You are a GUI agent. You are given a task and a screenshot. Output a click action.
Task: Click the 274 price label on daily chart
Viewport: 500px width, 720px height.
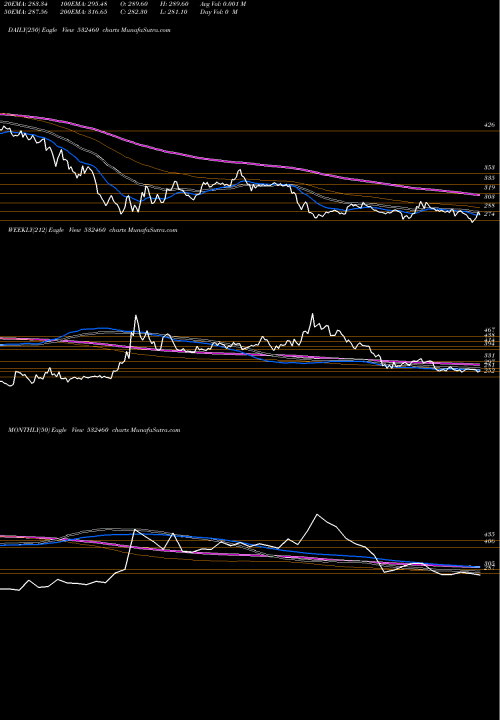click(489, 214)
